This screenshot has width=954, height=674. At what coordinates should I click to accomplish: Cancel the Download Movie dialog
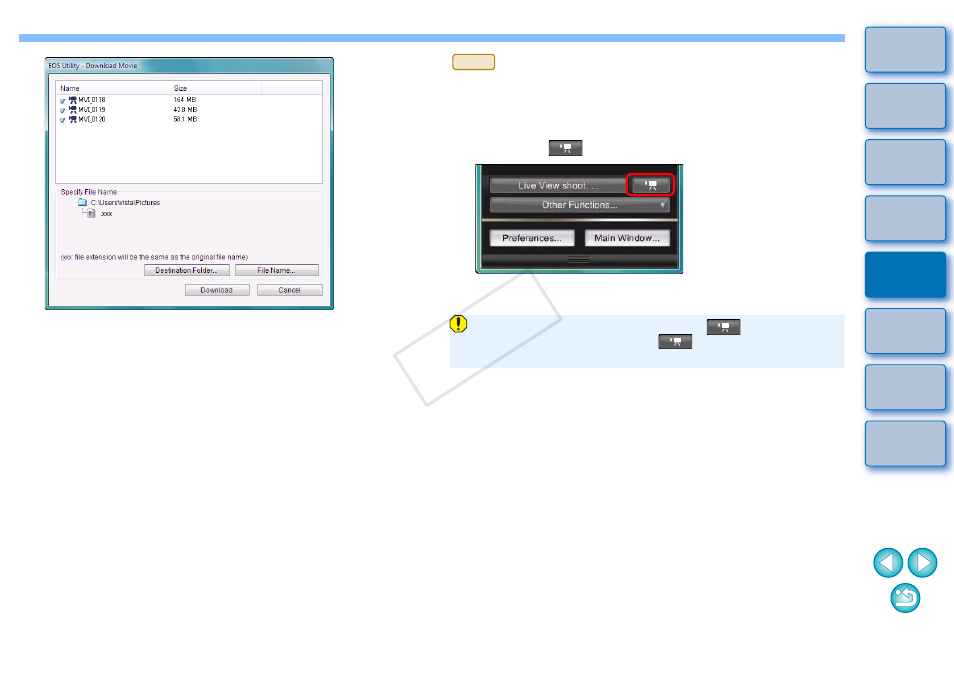coord(290,290)
